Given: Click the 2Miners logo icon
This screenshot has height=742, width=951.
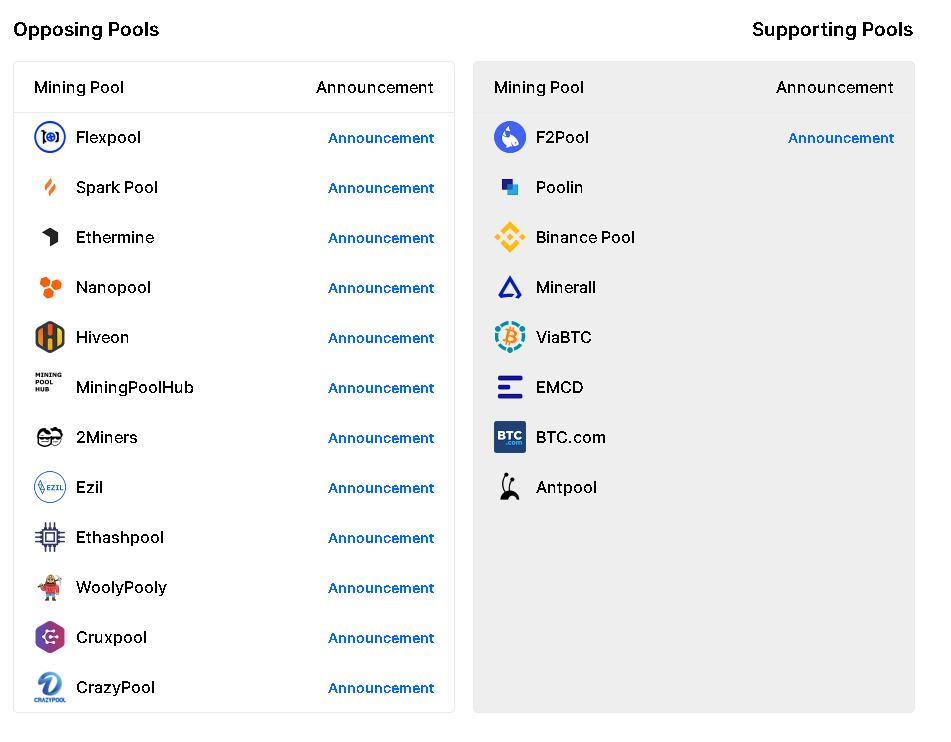Looking at the screenshot, I should tap(50, 437).
